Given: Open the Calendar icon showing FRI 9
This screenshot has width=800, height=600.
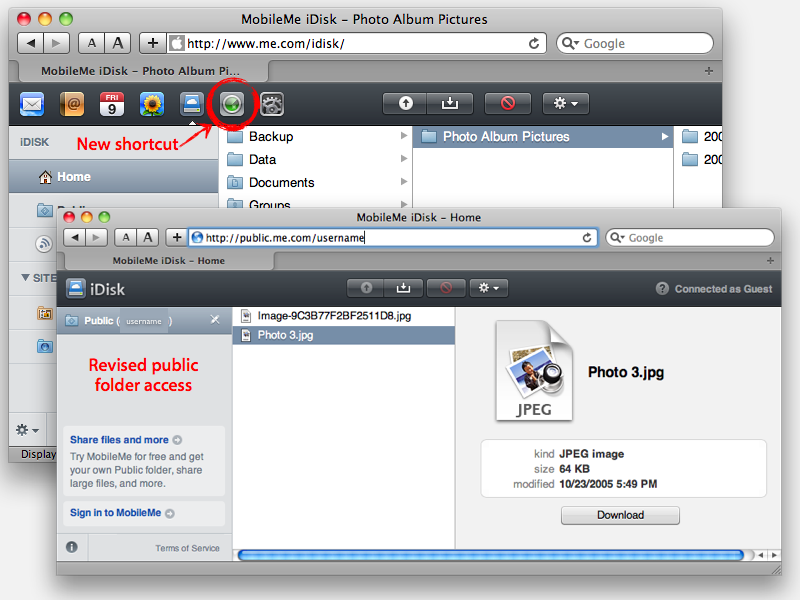Looking at the screenshot, I should 112,104.
